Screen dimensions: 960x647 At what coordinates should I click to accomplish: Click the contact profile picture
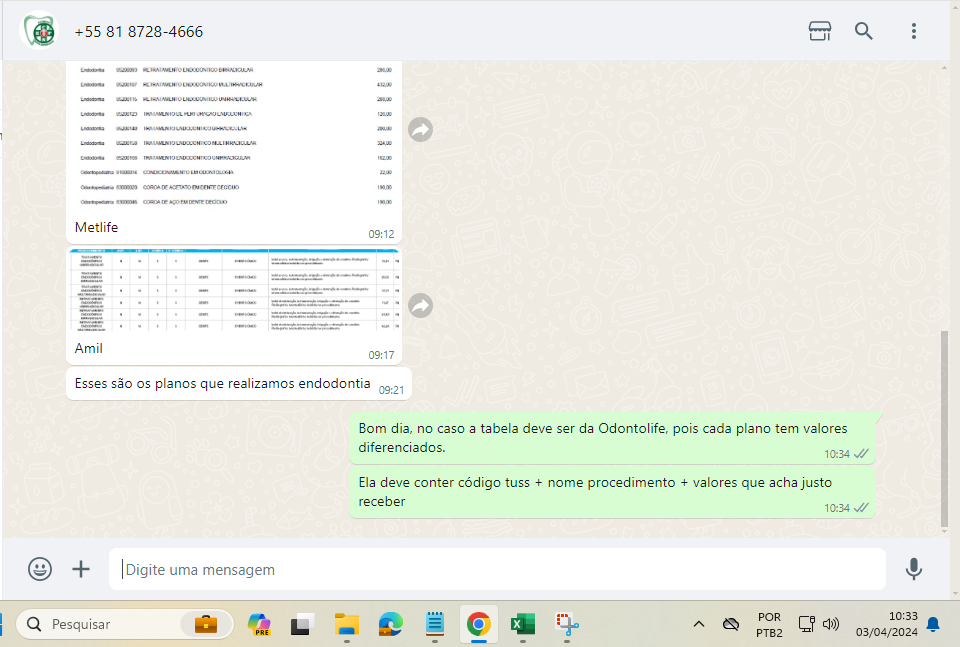point(41,31)
